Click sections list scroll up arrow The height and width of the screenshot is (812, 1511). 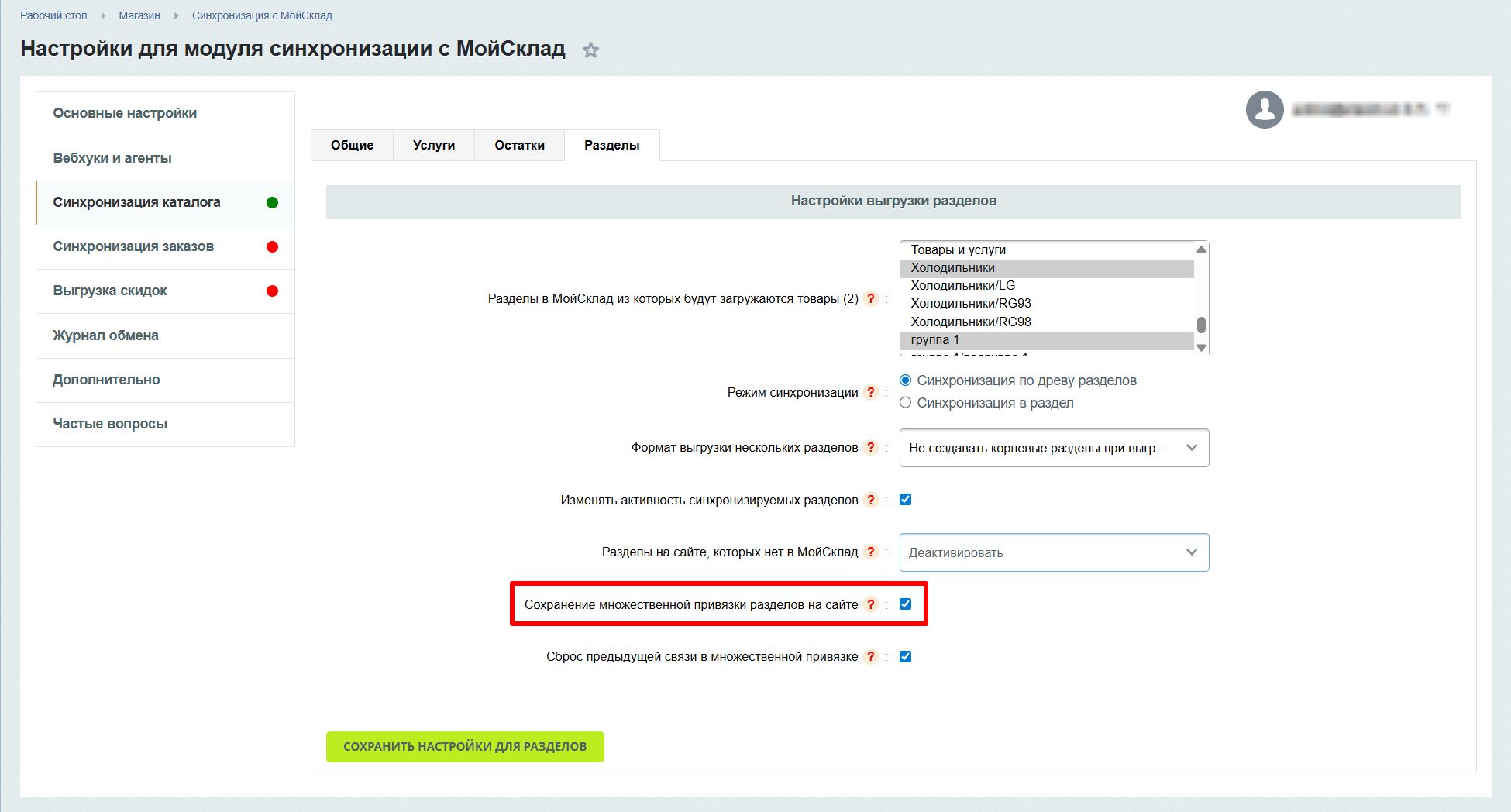click(x=1201, y=249)
